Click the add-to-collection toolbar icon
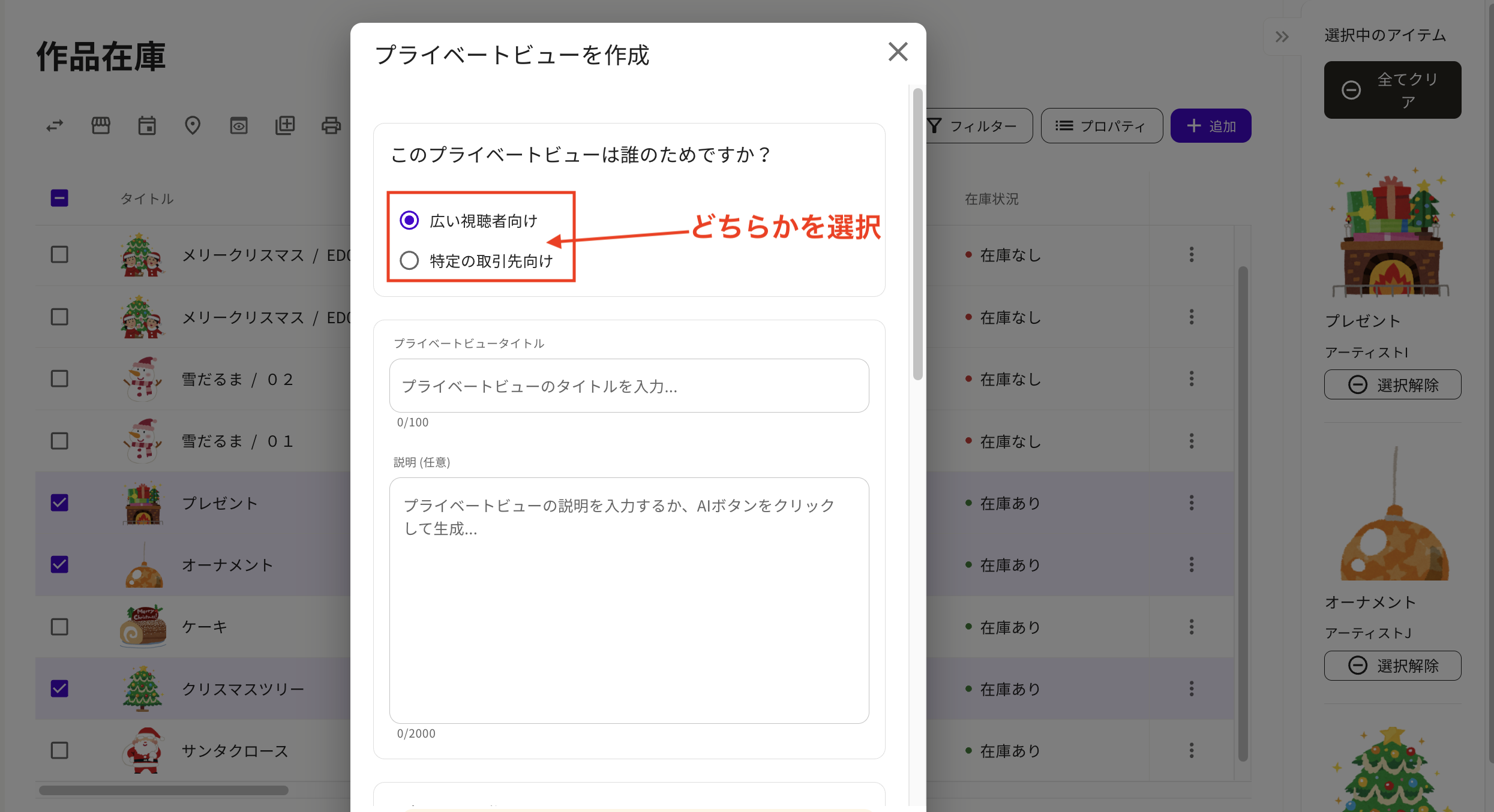The image size is (1494, 812). 285,125
